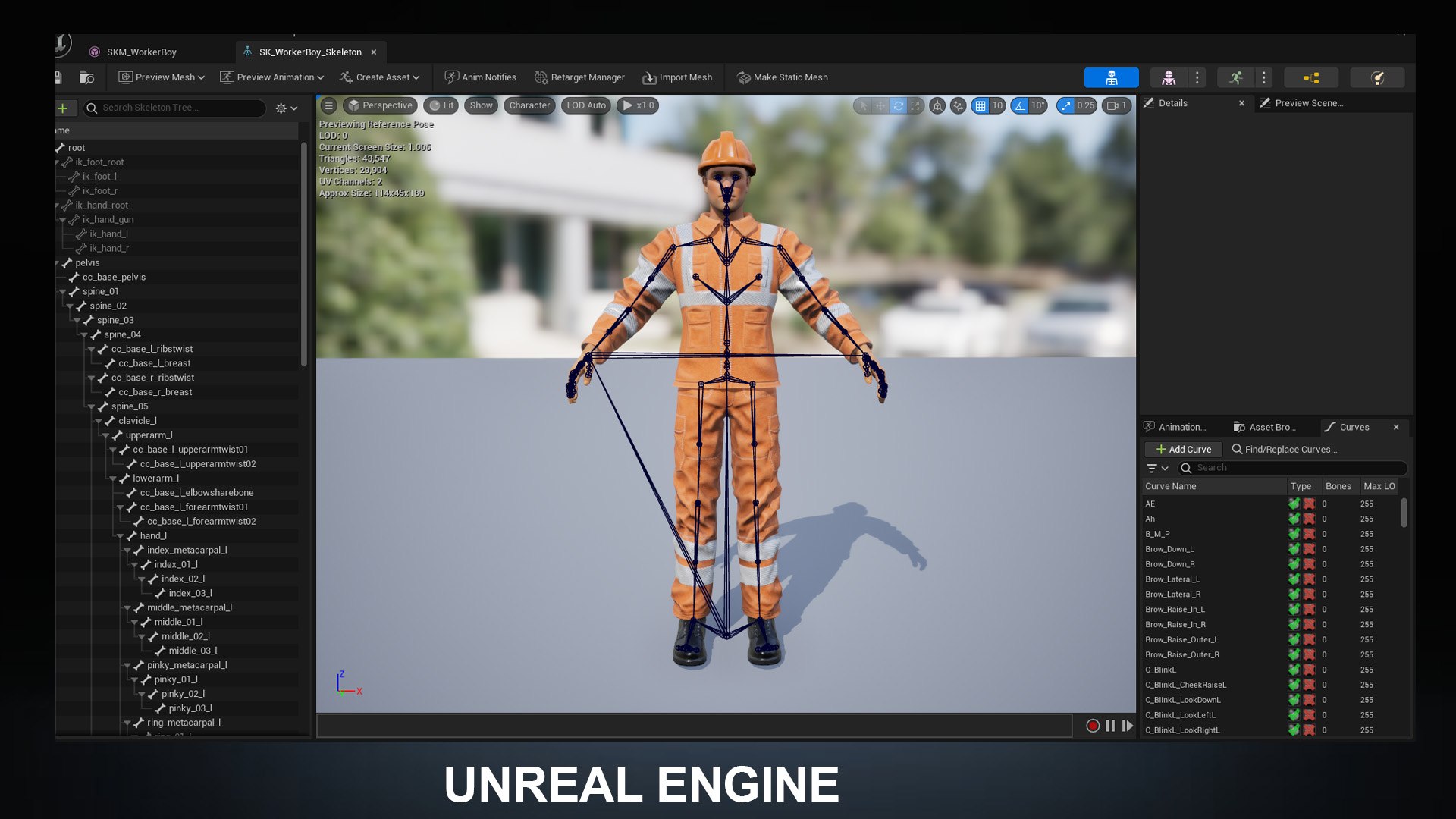
Task: Open the Show viewport menu
Action: [481, 105]
